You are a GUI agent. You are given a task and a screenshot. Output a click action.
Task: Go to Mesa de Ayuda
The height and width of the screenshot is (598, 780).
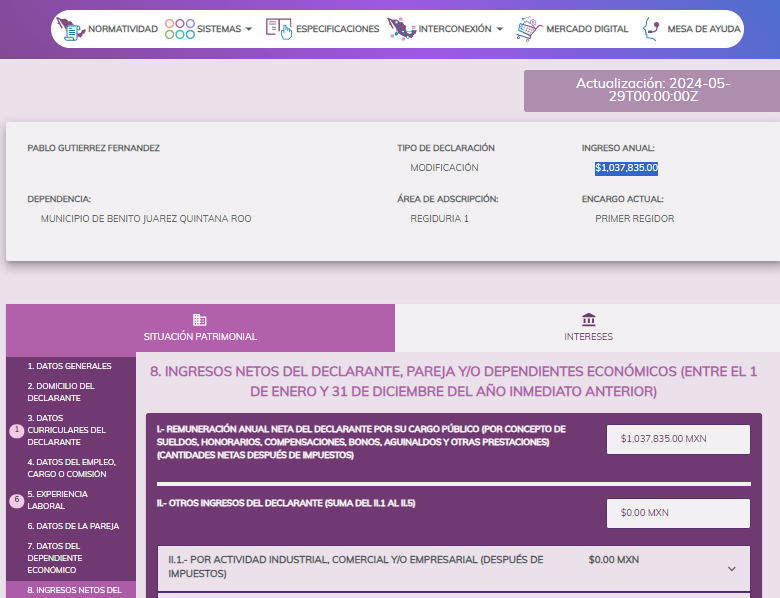tap(704, 29)
